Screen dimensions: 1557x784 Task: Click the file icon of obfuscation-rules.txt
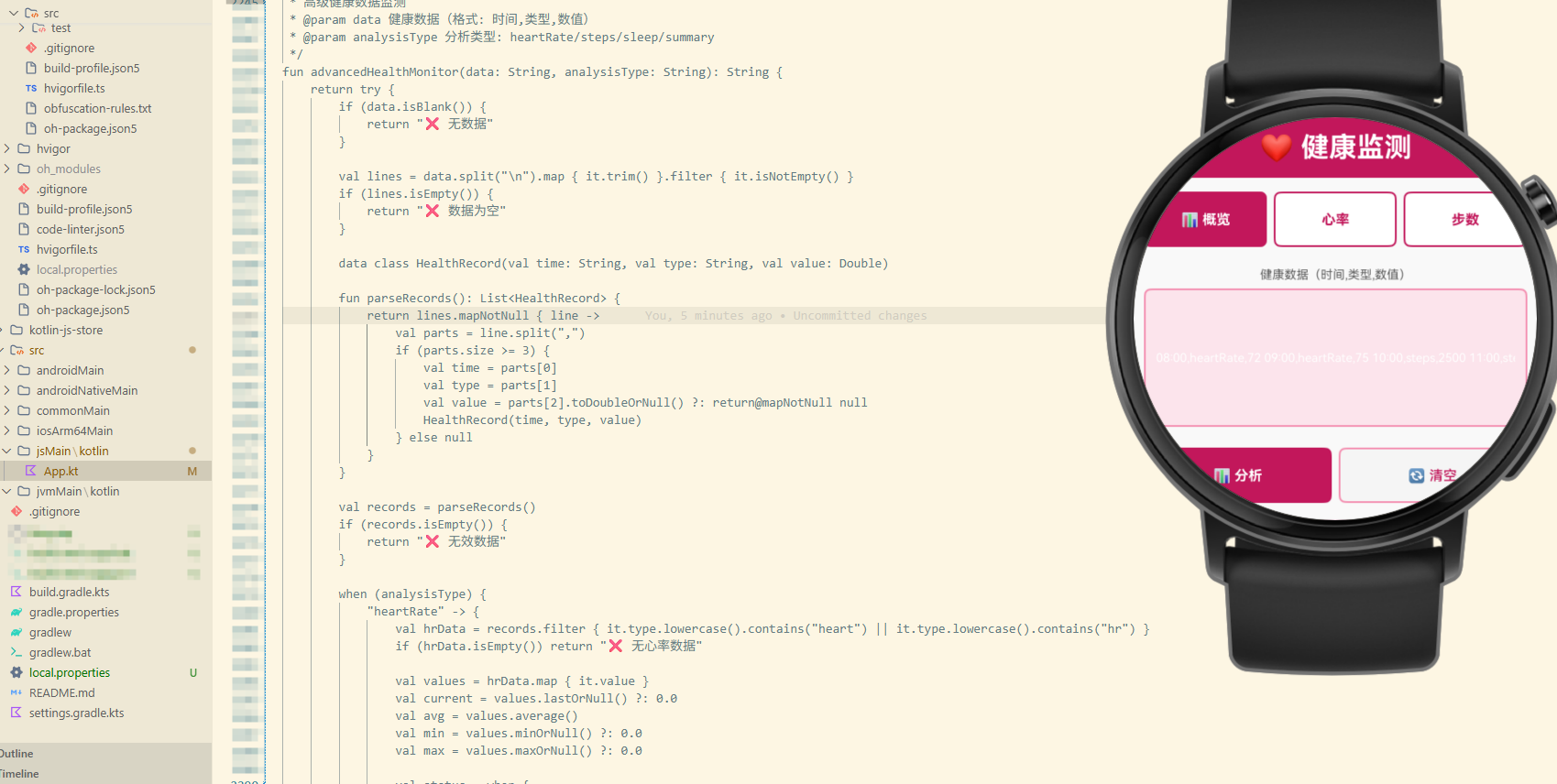(x=31, y=109)
